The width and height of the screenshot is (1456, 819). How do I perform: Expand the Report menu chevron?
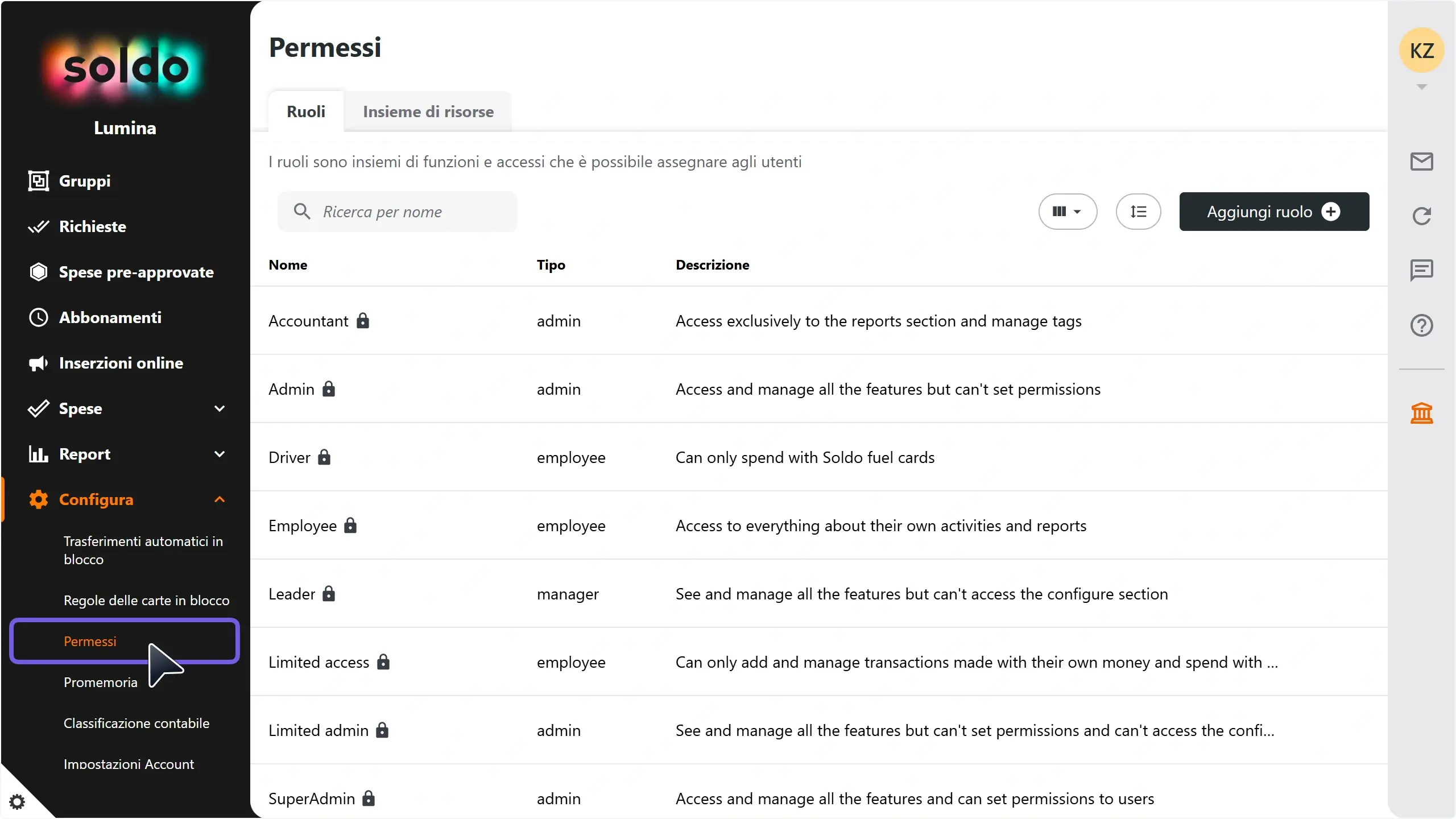tap(220, 454)
